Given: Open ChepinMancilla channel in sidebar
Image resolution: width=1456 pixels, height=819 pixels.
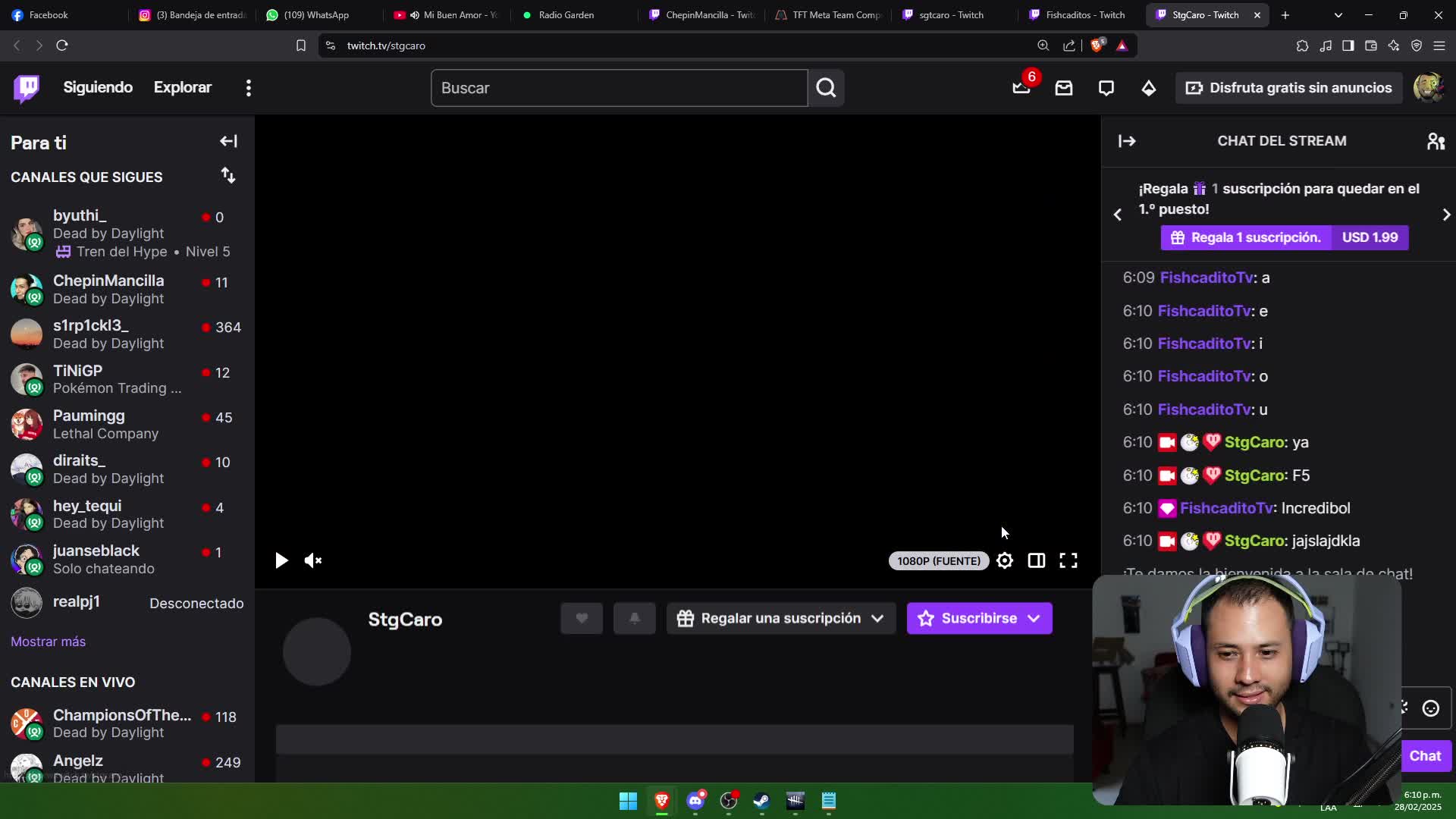Looking at the screenshot, I should [x=127, y=290].
